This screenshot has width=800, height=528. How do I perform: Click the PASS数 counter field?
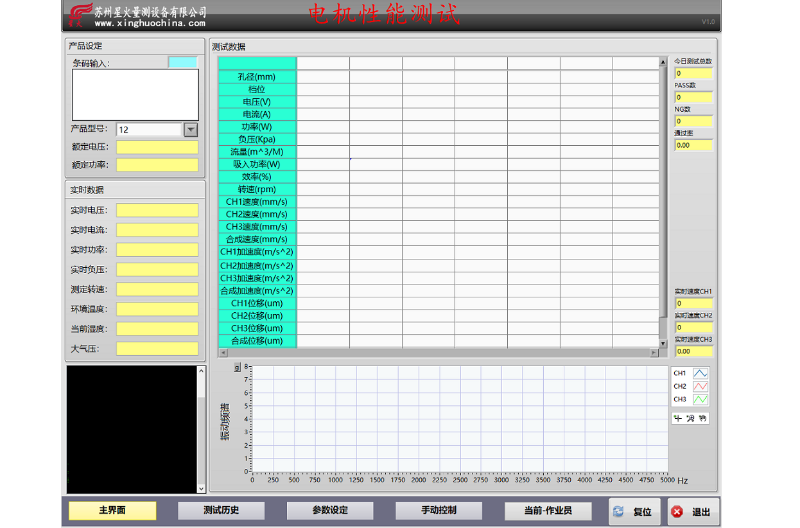[x=693, y=97]
